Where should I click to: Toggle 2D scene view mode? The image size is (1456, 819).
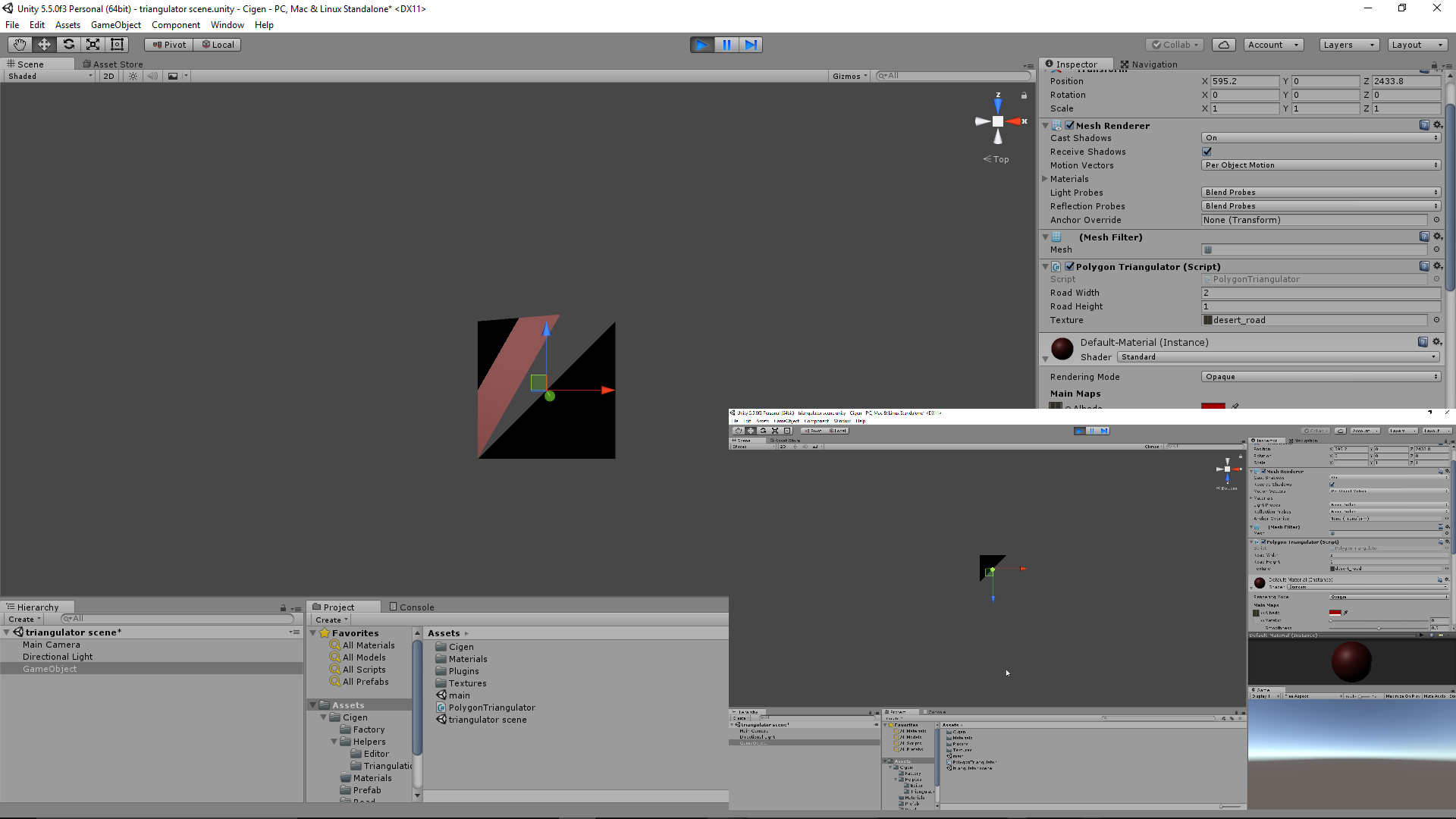(x=108, y=76)
